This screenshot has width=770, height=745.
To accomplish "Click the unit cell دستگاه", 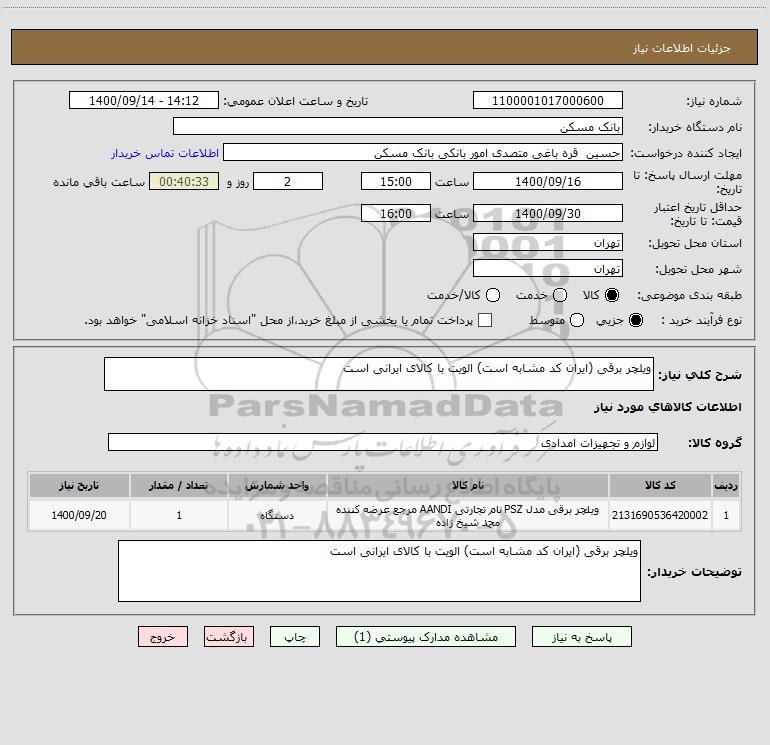I will pos(277,515).
